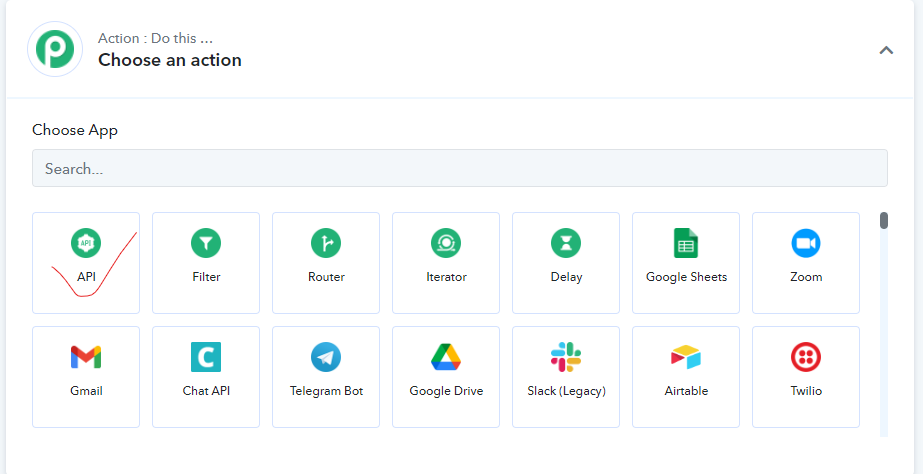Choose the Slack (Legacy) app
This screenshot has width=923, height=474.
point(566,377)
